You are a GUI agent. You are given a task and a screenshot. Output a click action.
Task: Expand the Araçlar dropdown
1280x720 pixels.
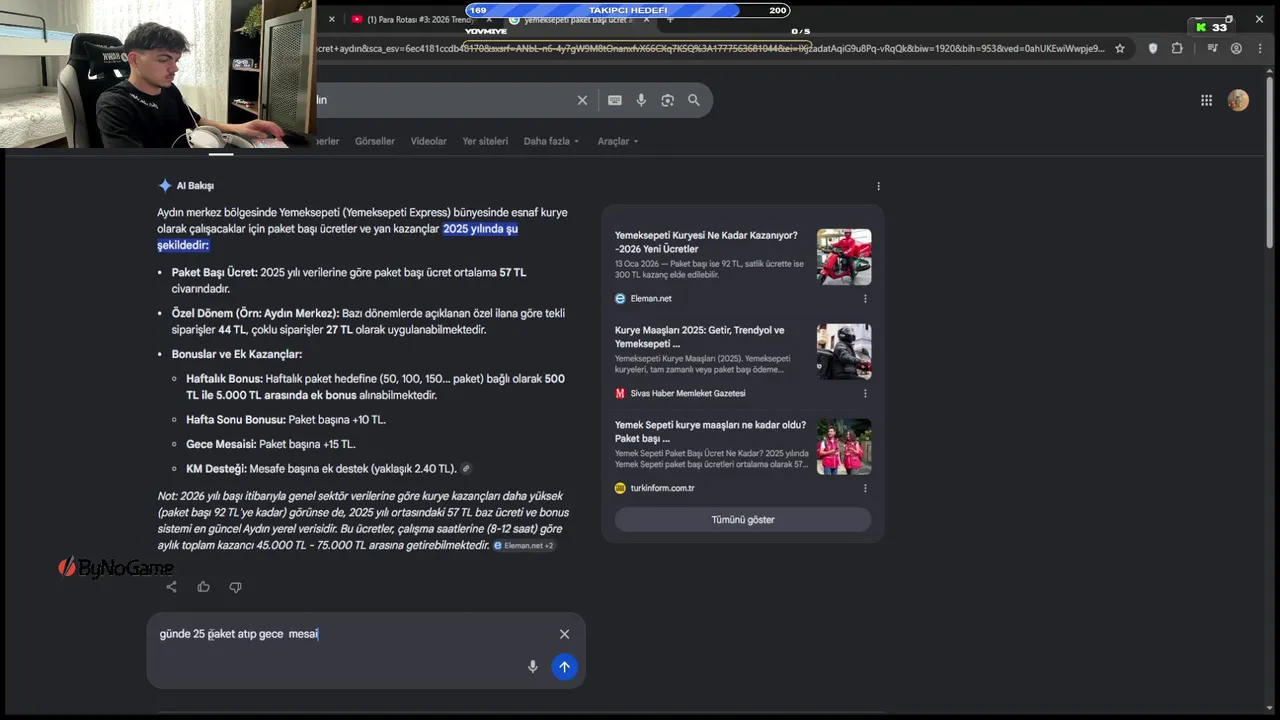617,141
